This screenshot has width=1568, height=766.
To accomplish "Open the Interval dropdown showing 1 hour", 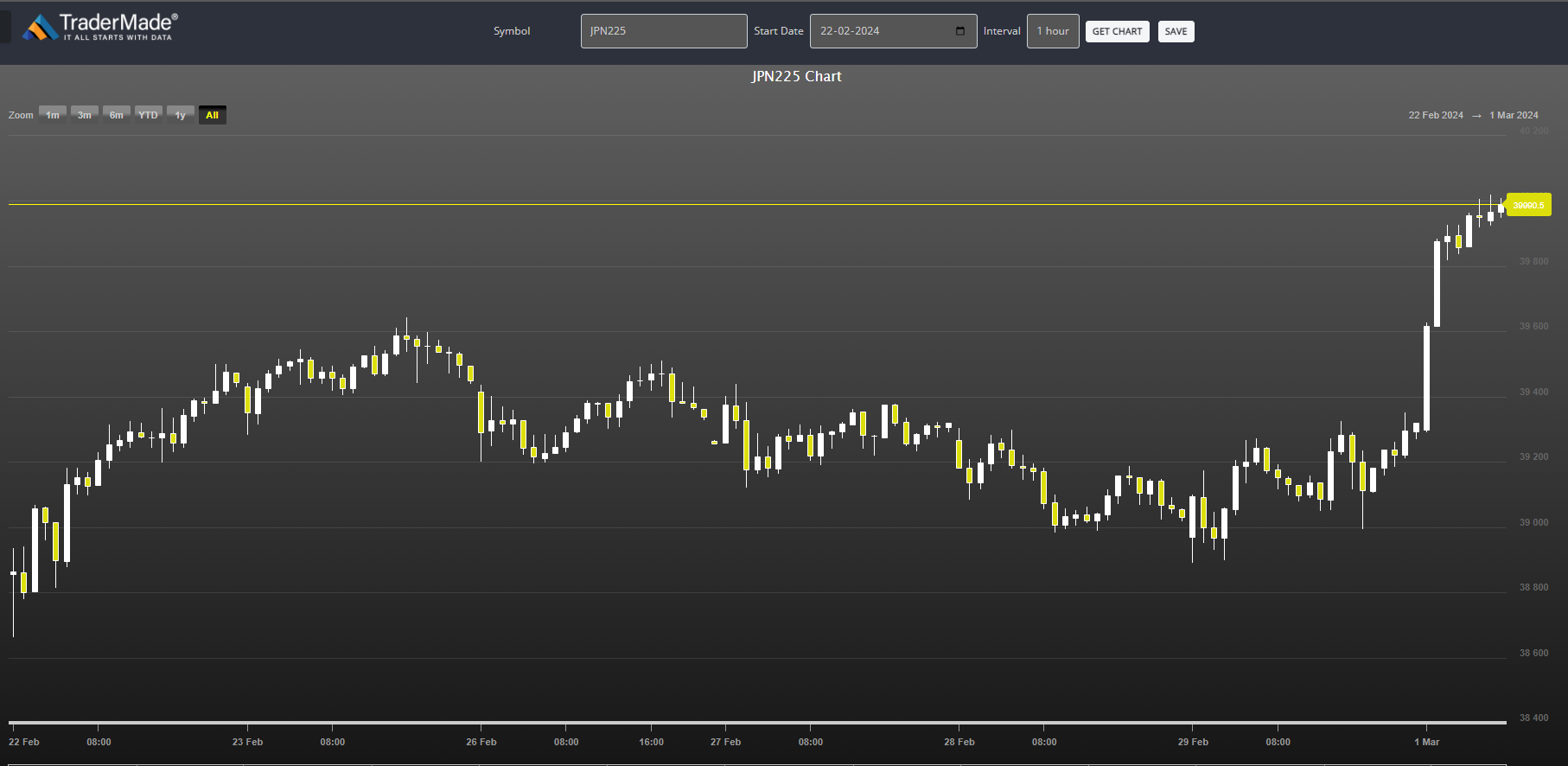I will tap(1053, 31).
